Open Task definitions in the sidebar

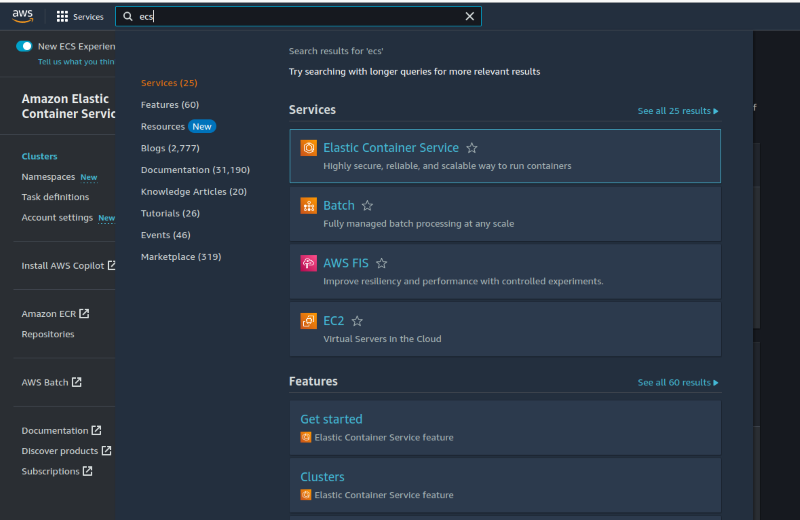[x=55, y=197]
